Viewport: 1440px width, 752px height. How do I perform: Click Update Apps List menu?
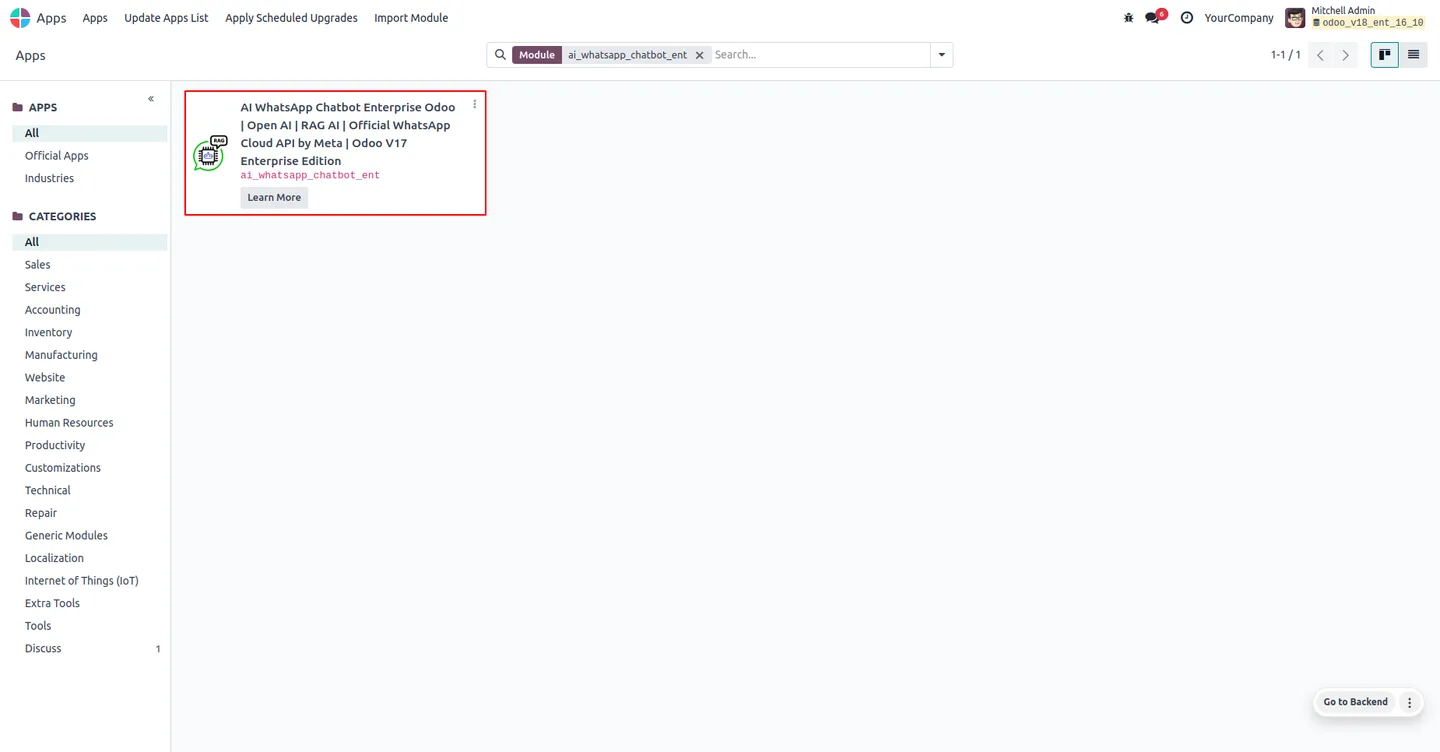[x=166, y=18]
